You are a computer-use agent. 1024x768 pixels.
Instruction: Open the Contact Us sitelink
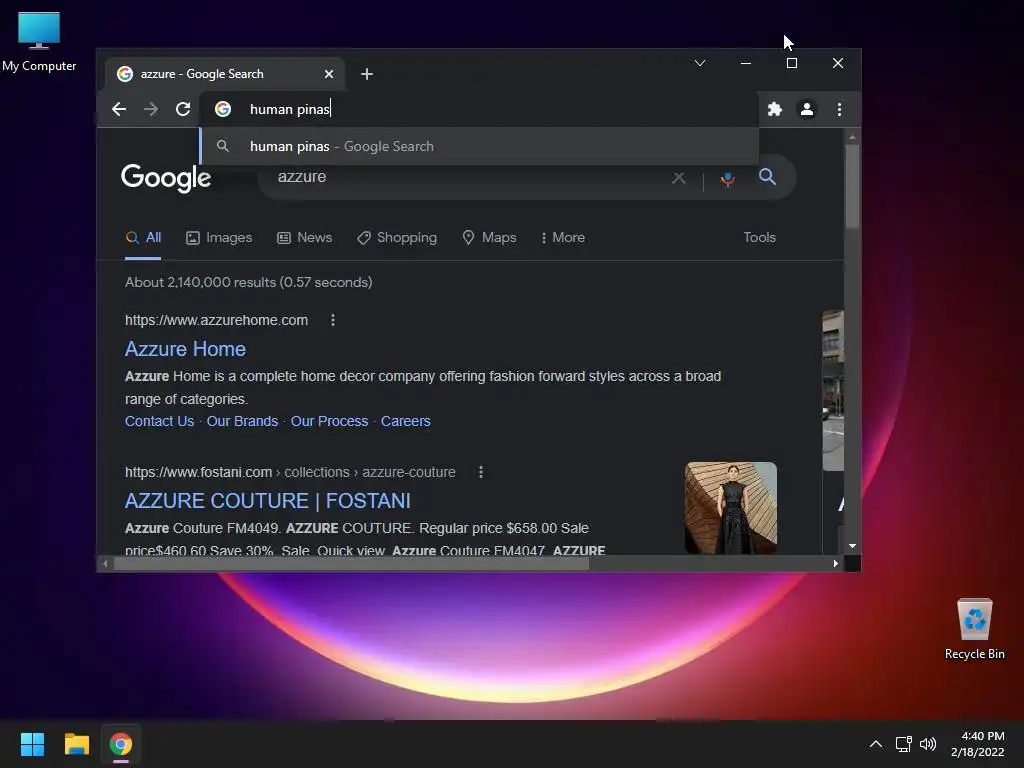159,421
